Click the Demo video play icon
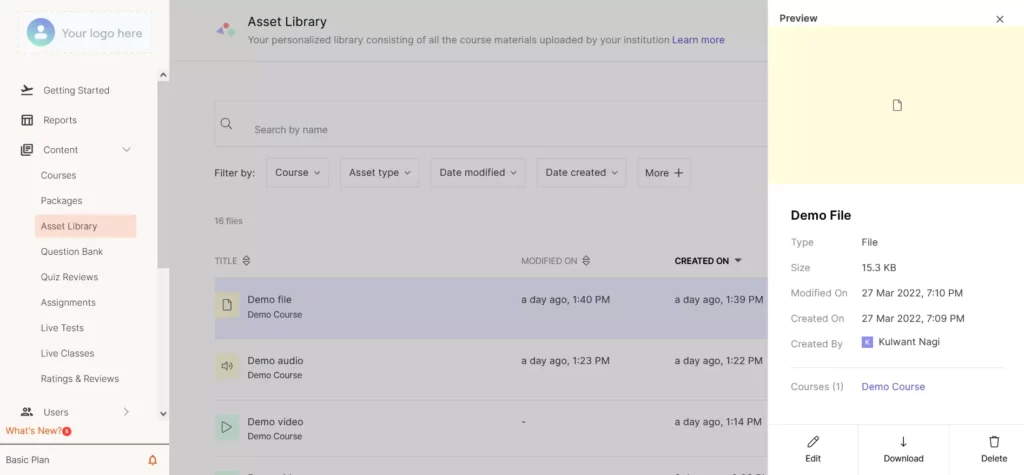 coord(227,427)
